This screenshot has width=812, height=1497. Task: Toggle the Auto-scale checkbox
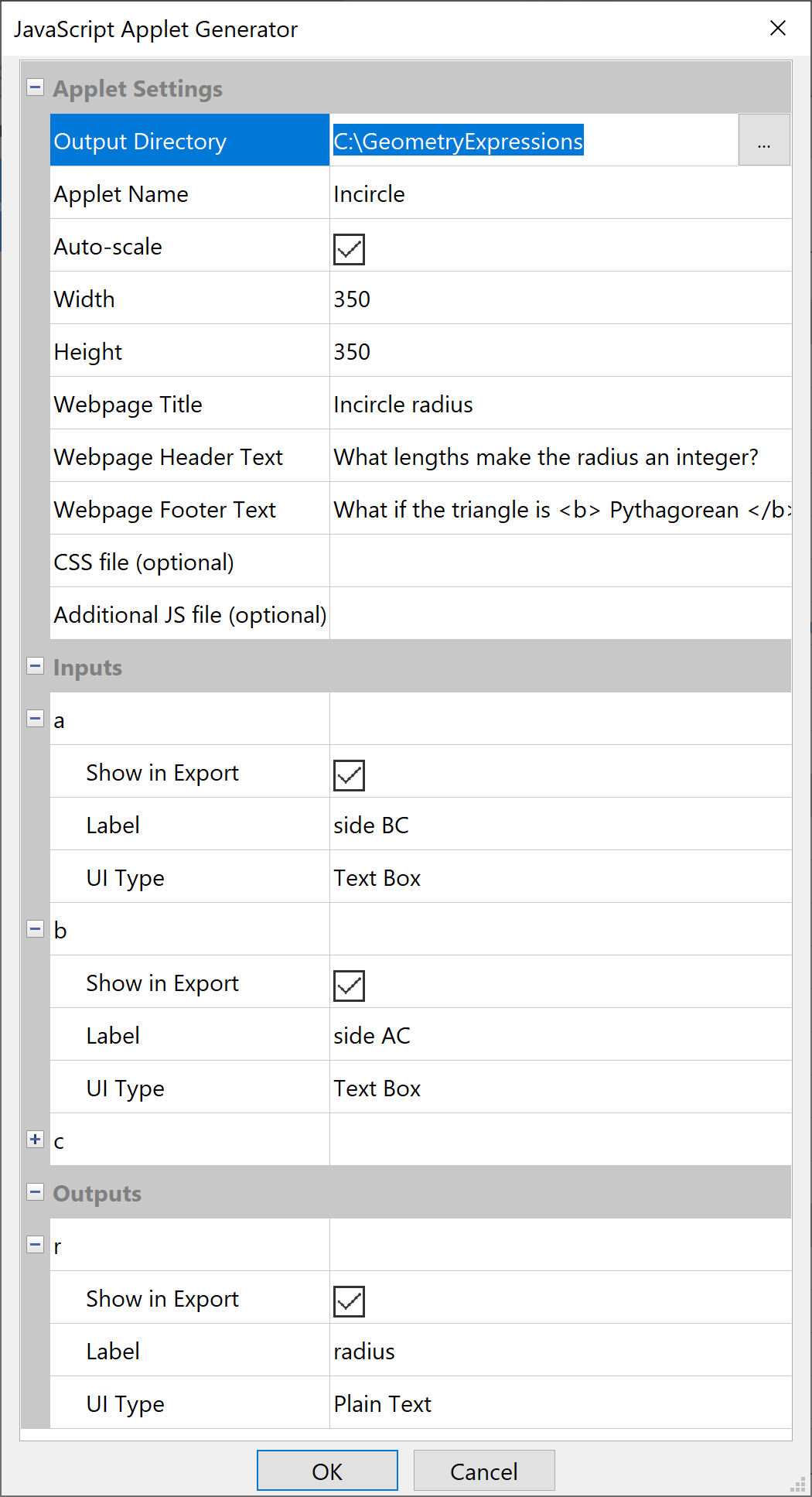(349, 249)
